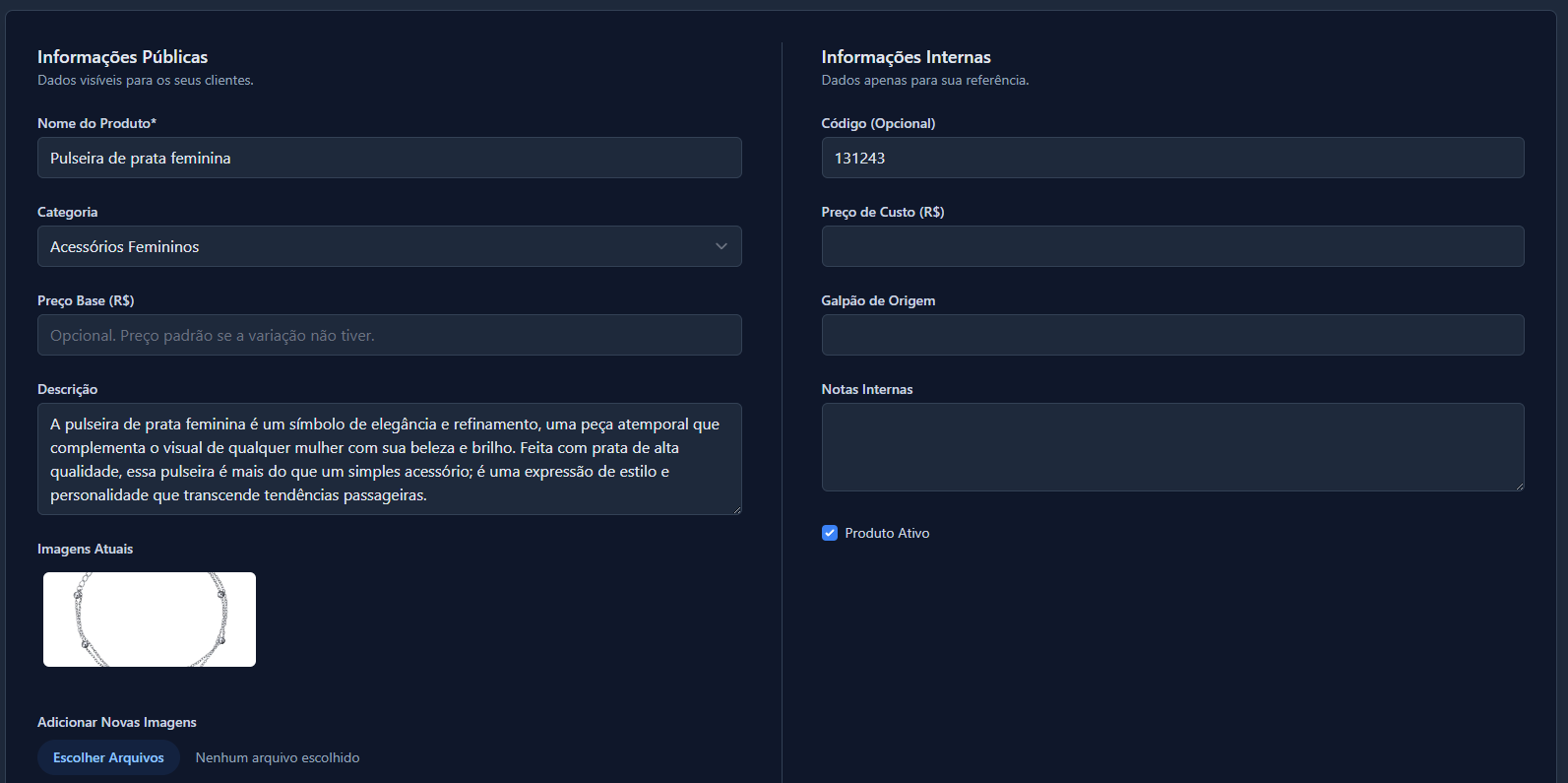
Task: Click the resize handle of Notas Internas
Action: coord(1519,486)
